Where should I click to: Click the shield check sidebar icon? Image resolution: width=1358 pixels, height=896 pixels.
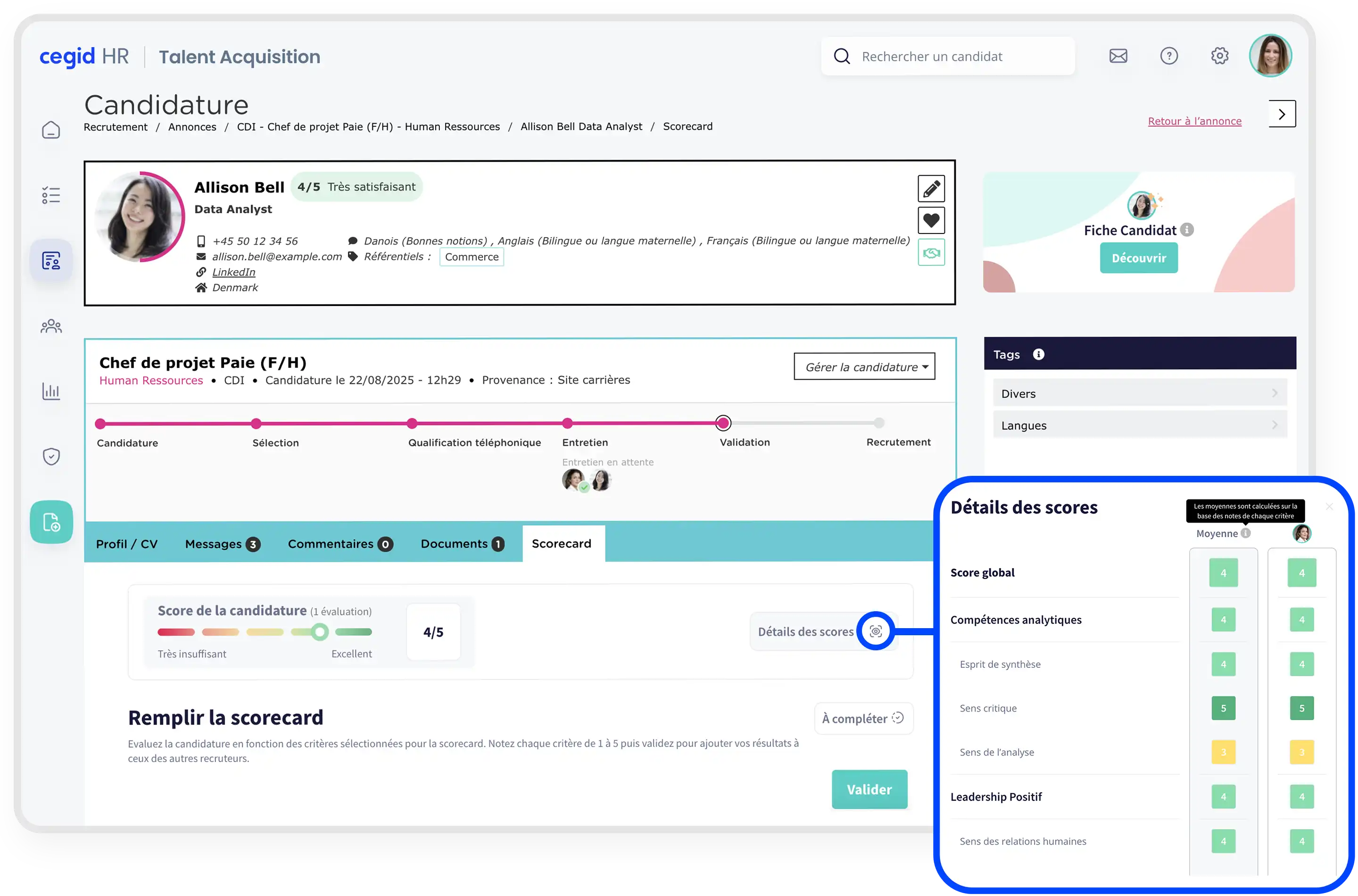point(51,456)
